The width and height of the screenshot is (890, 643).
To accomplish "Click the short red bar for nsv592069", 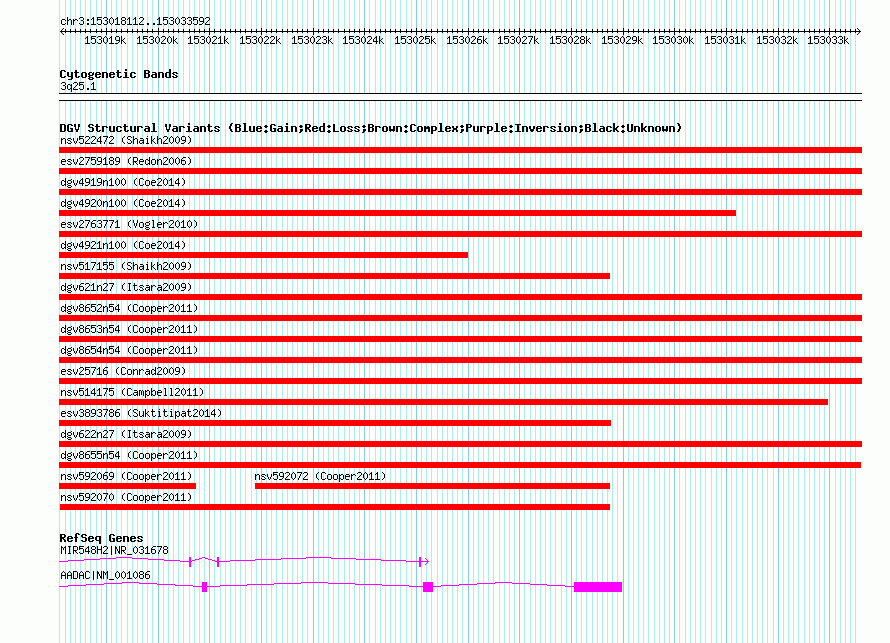I will [127, 486].
